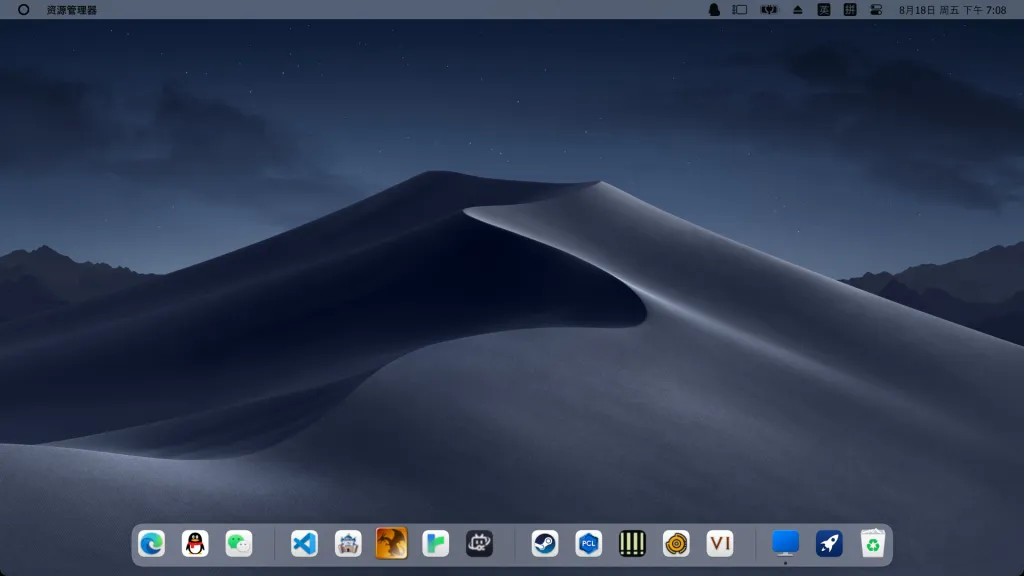Viewport: 1024px width, 576px height.
Task: Click the blue monitor icon in dock
Action: 785,543
